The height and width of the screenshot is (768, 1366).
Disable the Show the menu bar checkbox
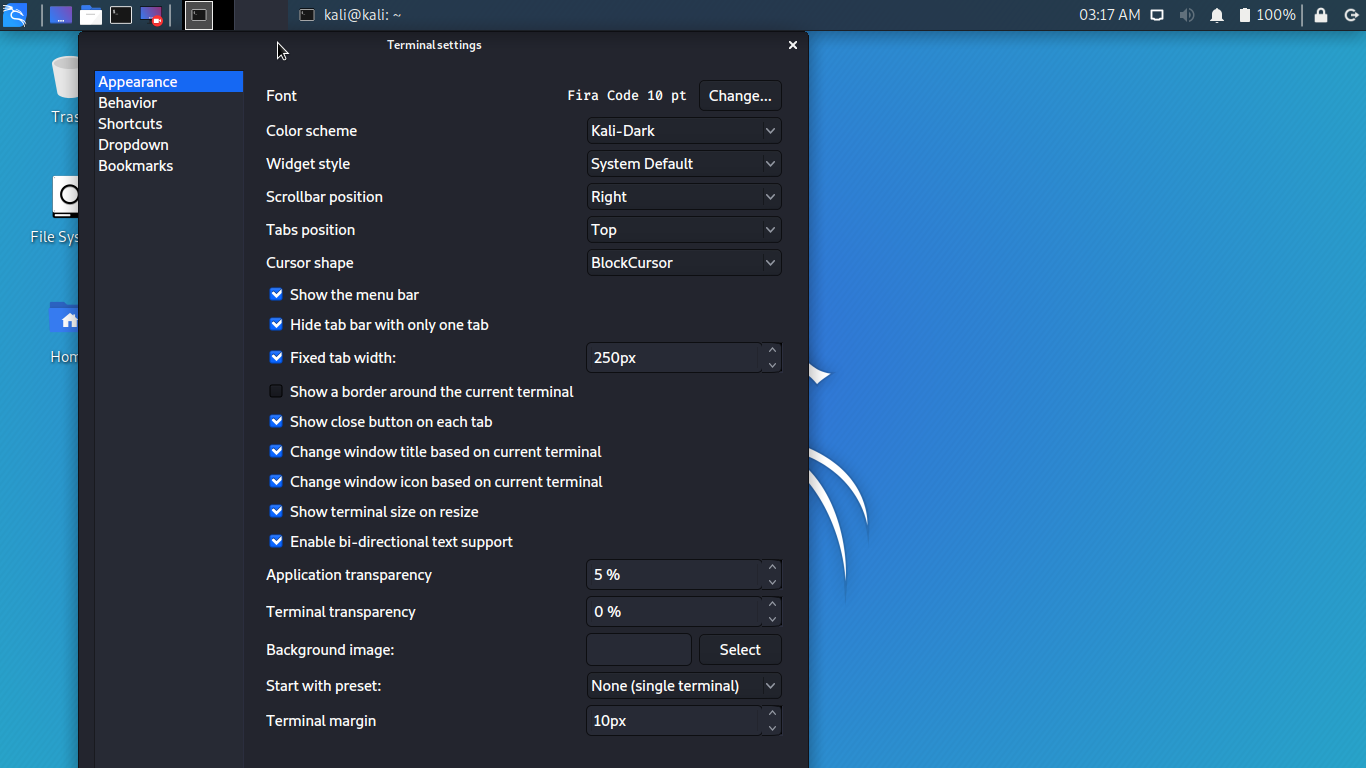[x=277, y=295]
